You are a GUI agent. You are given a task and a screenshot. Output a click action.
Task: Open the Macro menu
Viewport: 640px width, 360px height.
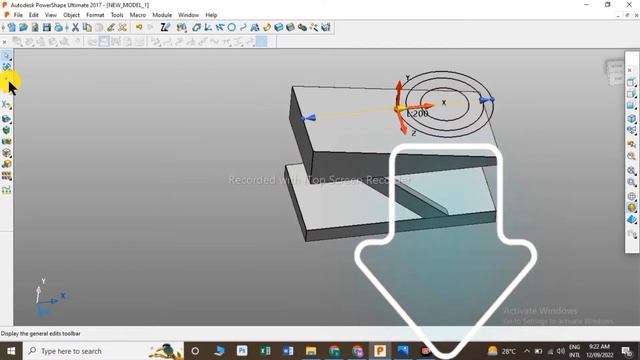138,15
